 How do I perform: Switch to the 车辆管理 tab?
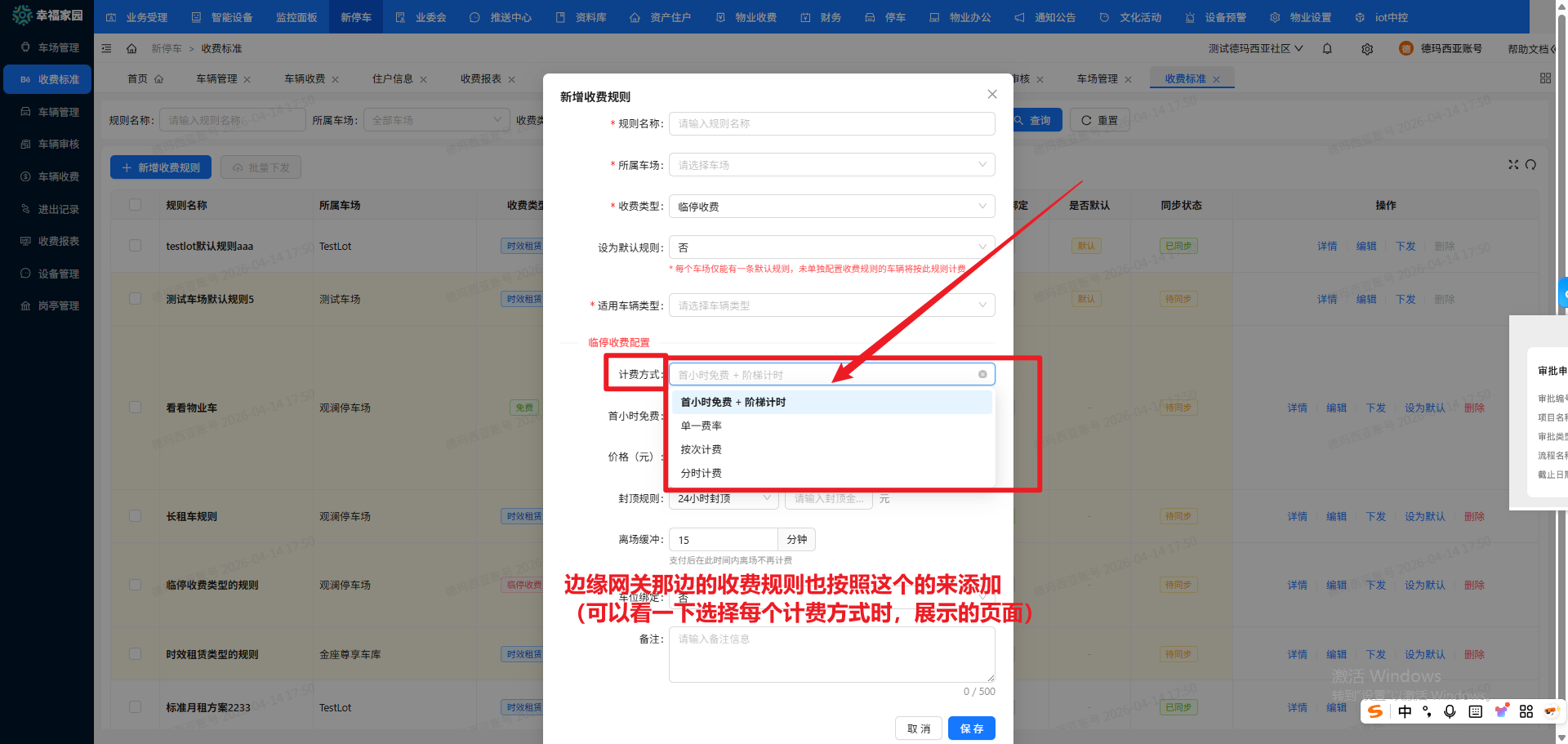[216, 79]
